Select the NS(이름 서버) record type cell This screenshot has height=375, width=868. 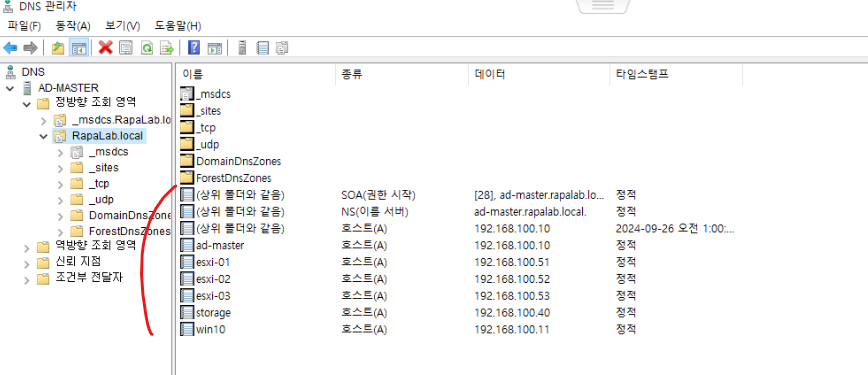click(374, 212)
